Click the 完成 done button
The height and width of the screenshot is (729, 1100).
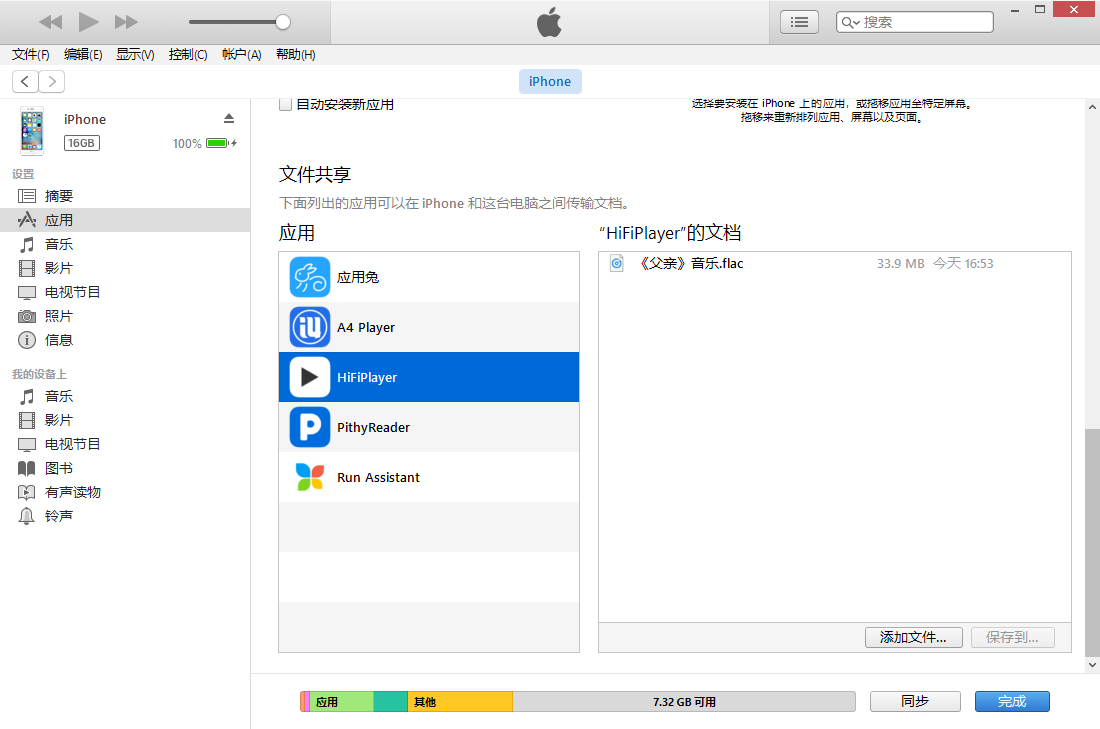(1012, 701)
